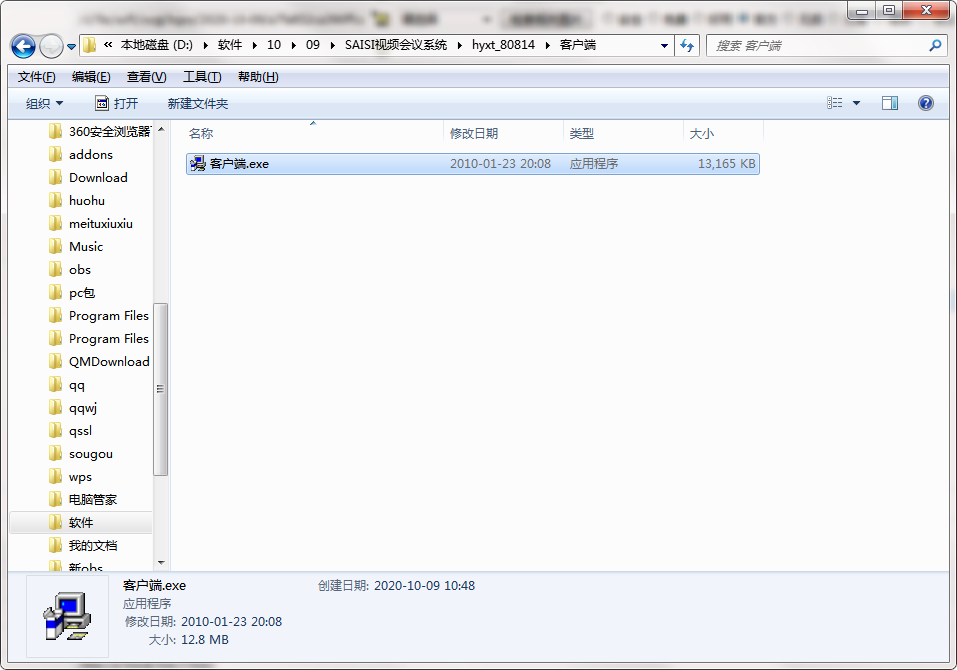Open recent pages dropdown next to Forward
The width and height of the screenshot is (957, 670).
pos(71,46)
